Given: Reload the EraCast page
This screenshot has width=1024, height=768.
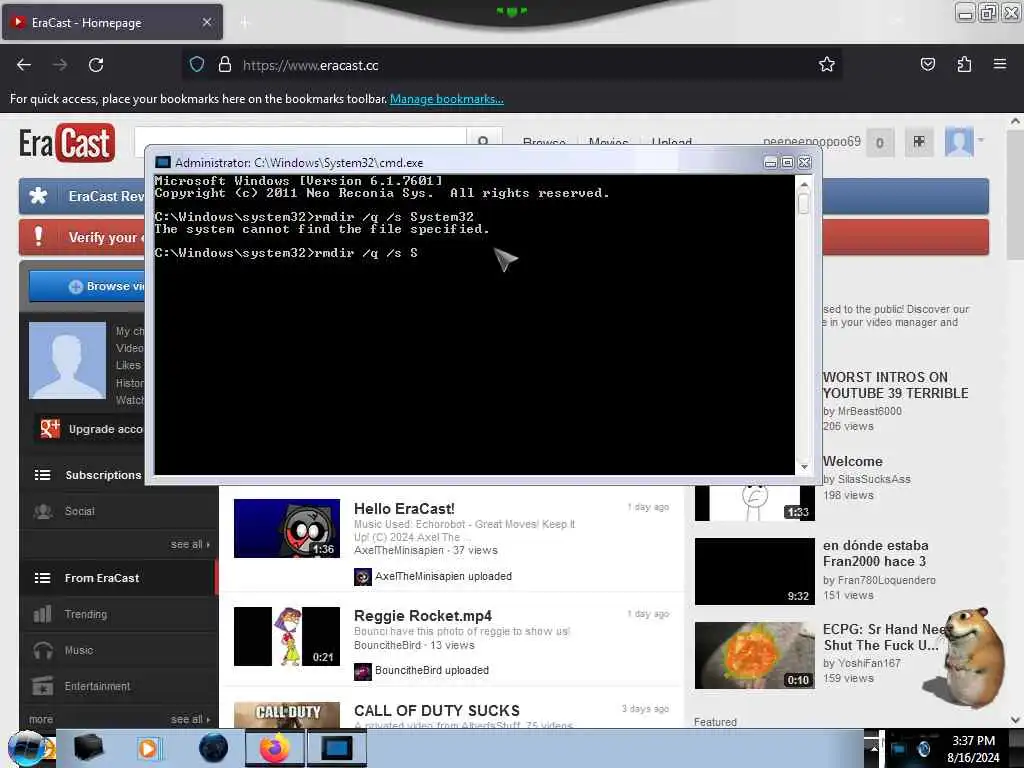Looking at the screenshot, I should point(96,65).
